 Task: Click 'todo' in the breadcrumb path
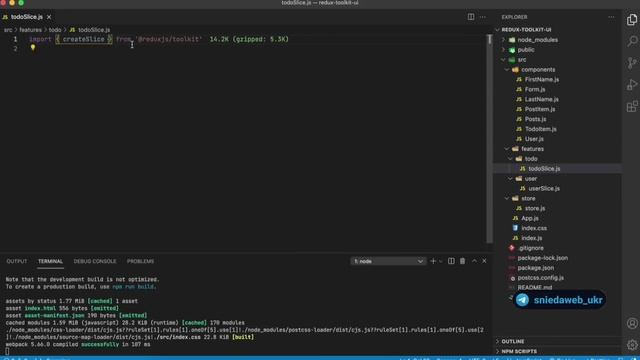[55, 30]
